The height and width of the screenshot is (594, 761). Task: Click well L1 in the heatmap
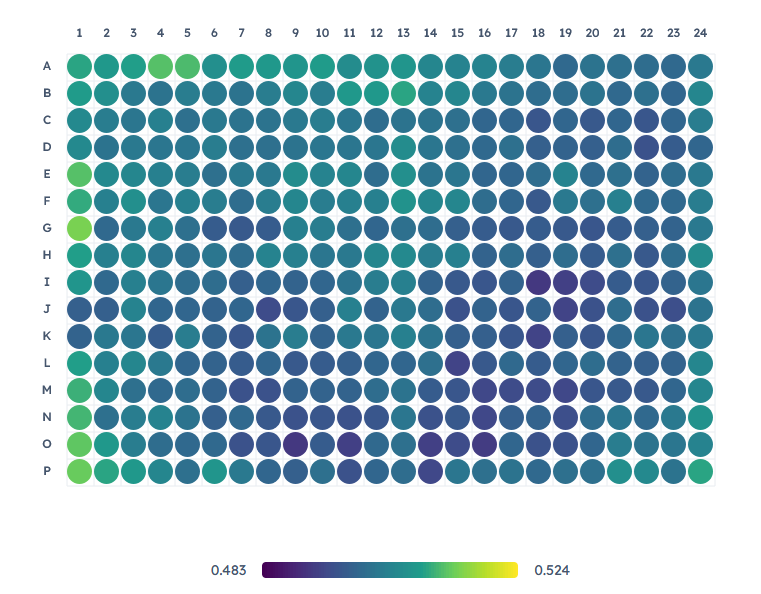80,363
